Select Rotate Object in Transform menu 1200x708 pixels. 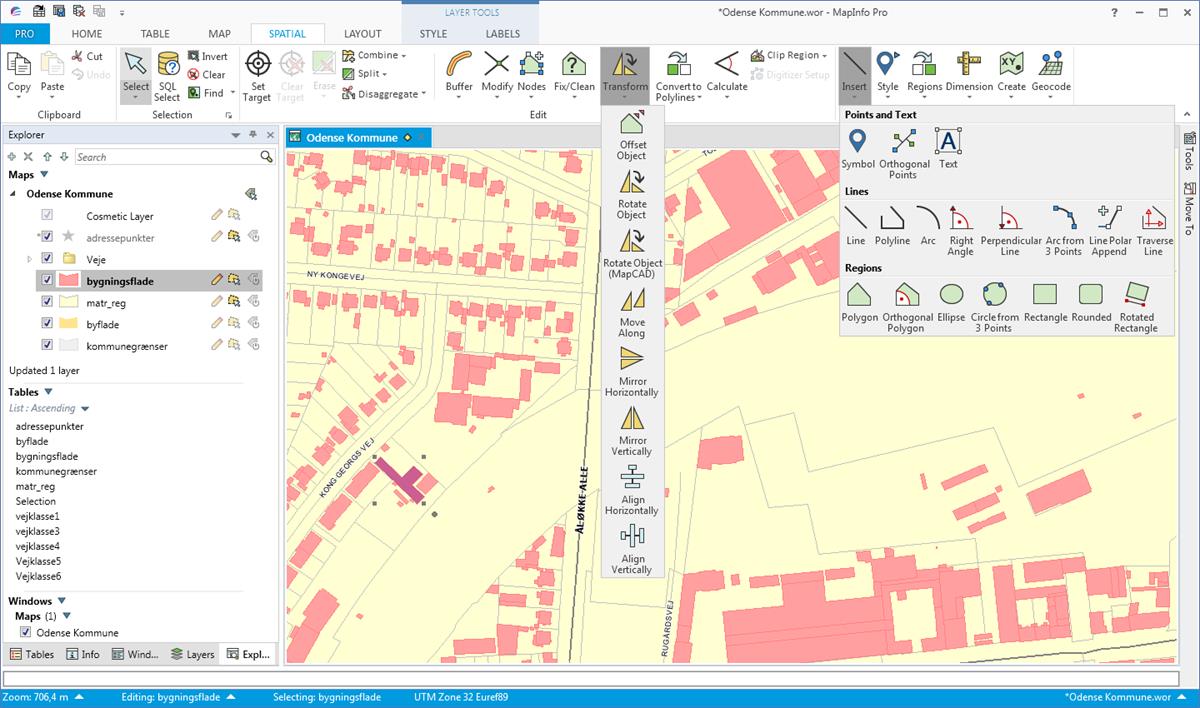(631, 194)
